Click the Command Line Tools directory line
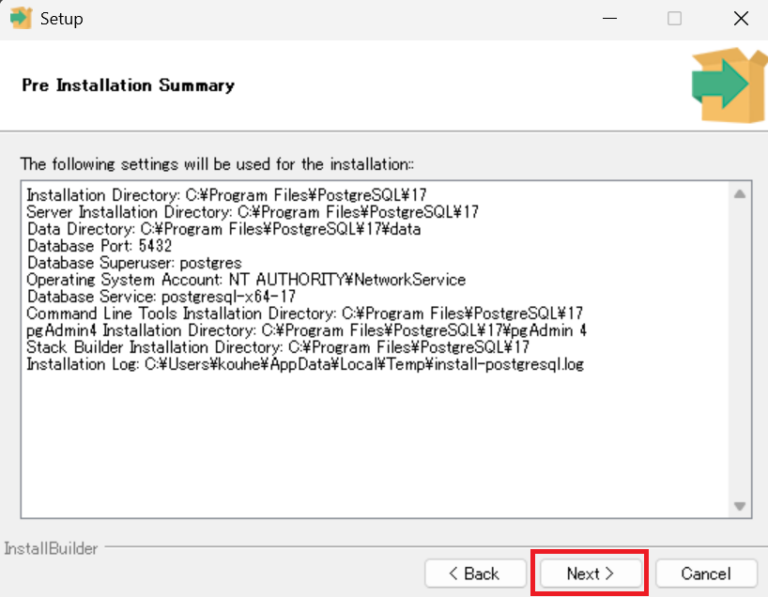Screen dimensions: 768x597 pos(304,314)
